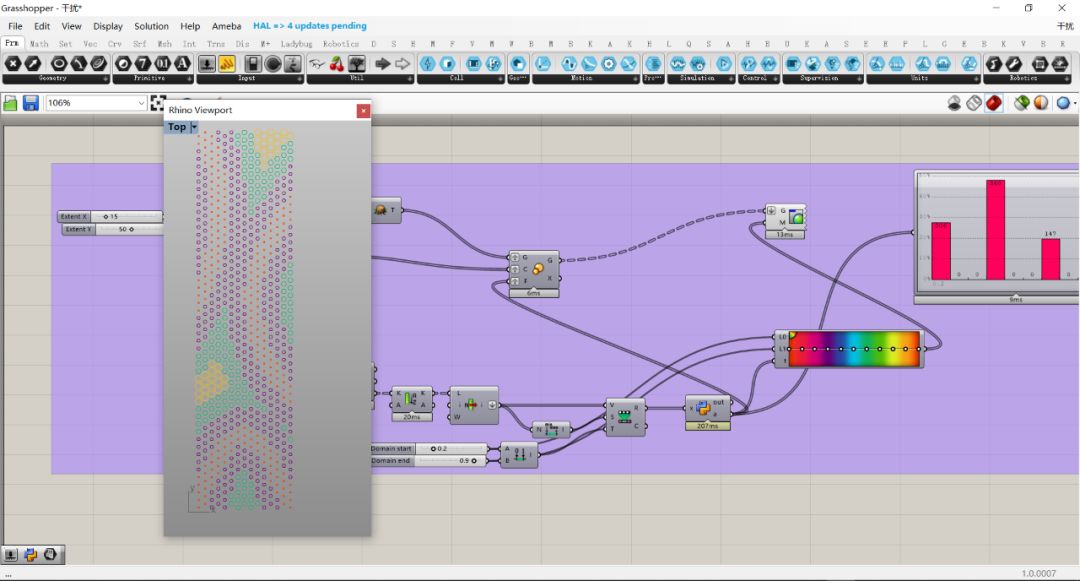Click the glasses icon in Util panel
The width and height of the screenshot is (1080, 581).
pos(316,63)
